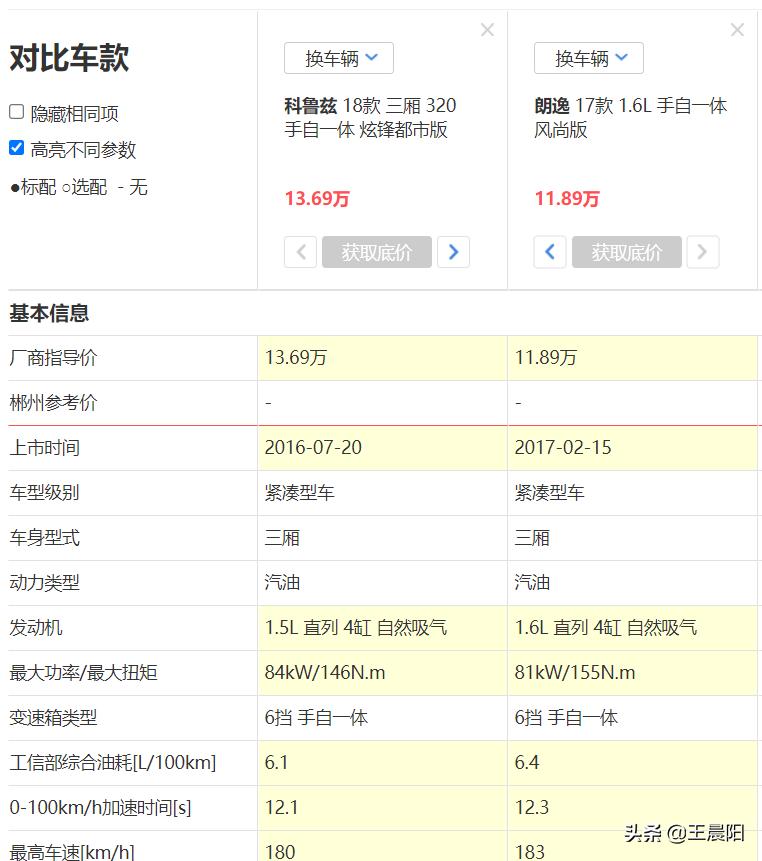
Task: Select the 12.1 acceleration value
Action: click(x=281, y=808)
